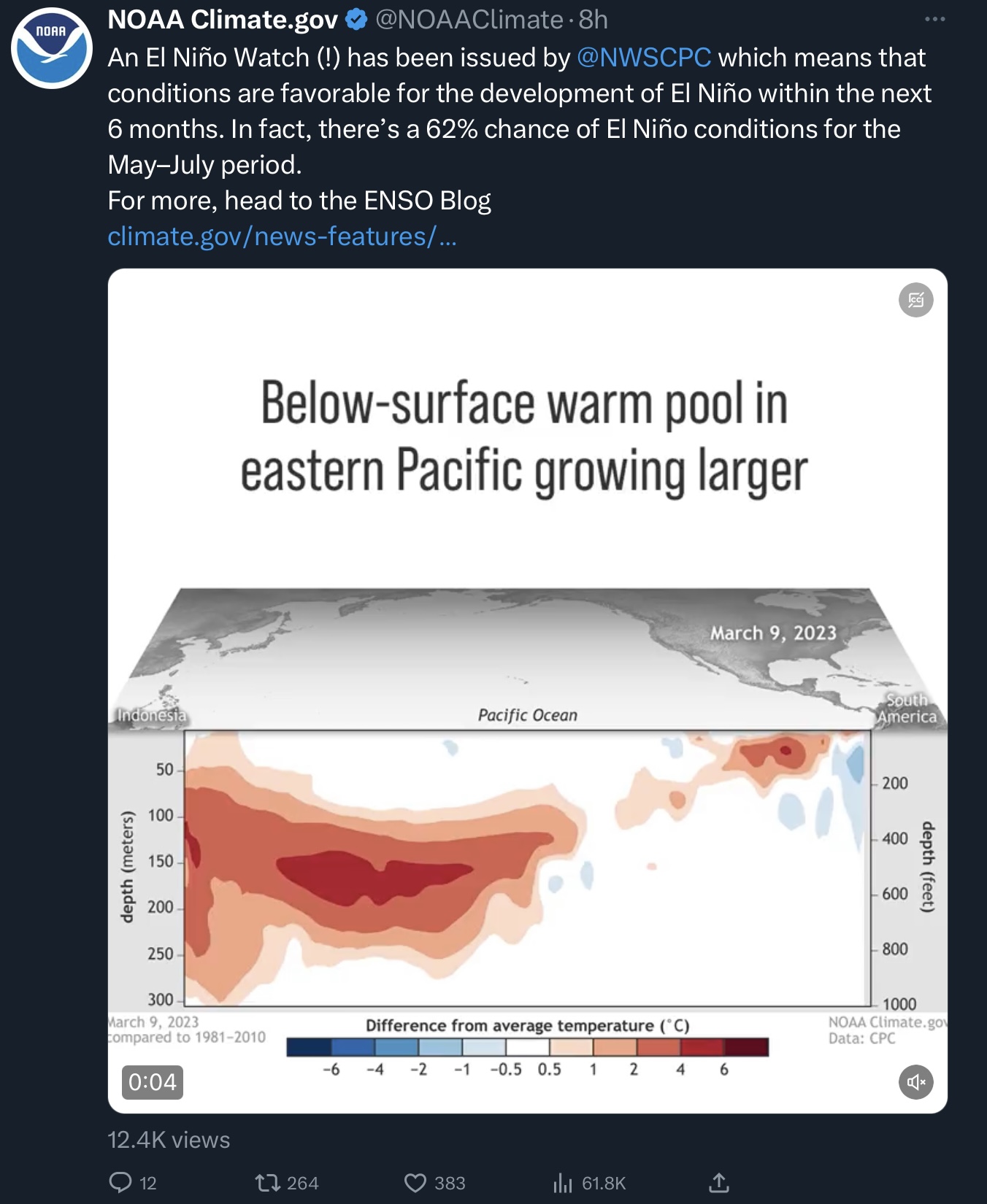Viewport: 987px width, 1204px height.
Task: Click the 12.4K views count
Action: click(x=169, y=1140)
